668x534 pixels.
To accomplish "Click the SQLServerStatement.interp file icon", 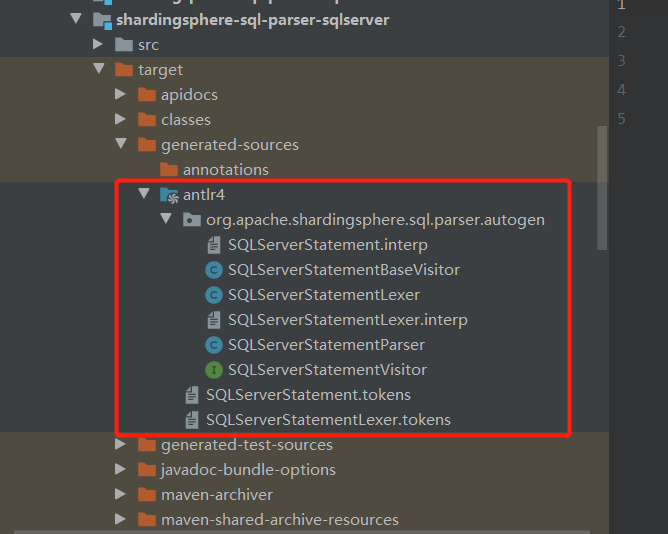I will 214,245.
